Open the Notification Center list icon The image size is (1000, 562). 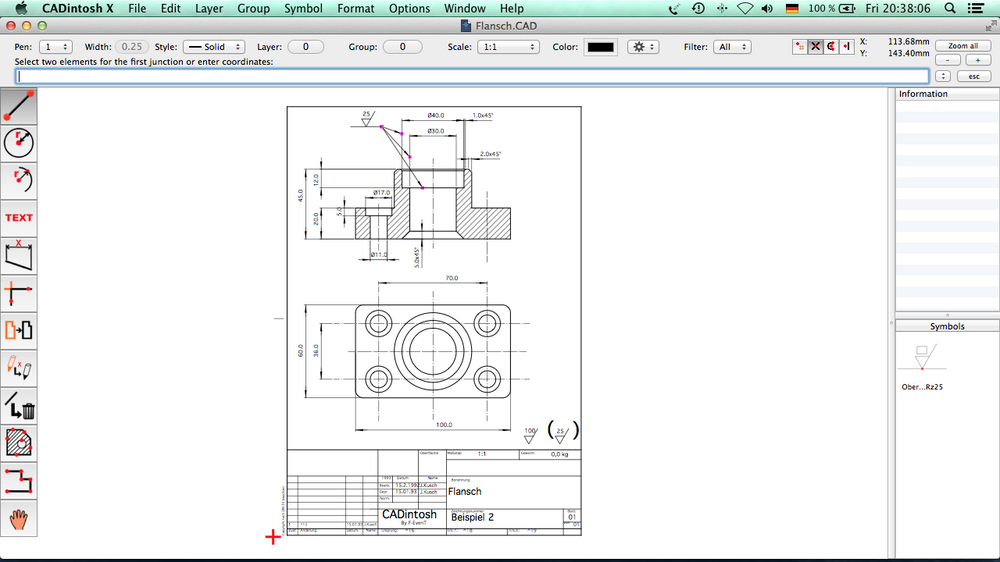click(x=975, y=8)
